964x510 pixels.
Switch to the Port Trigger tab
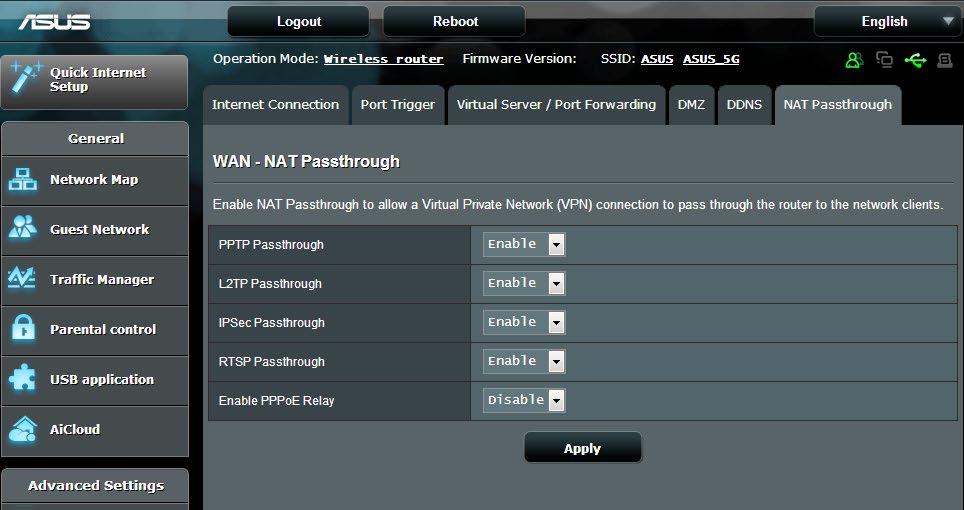[398, 105]
